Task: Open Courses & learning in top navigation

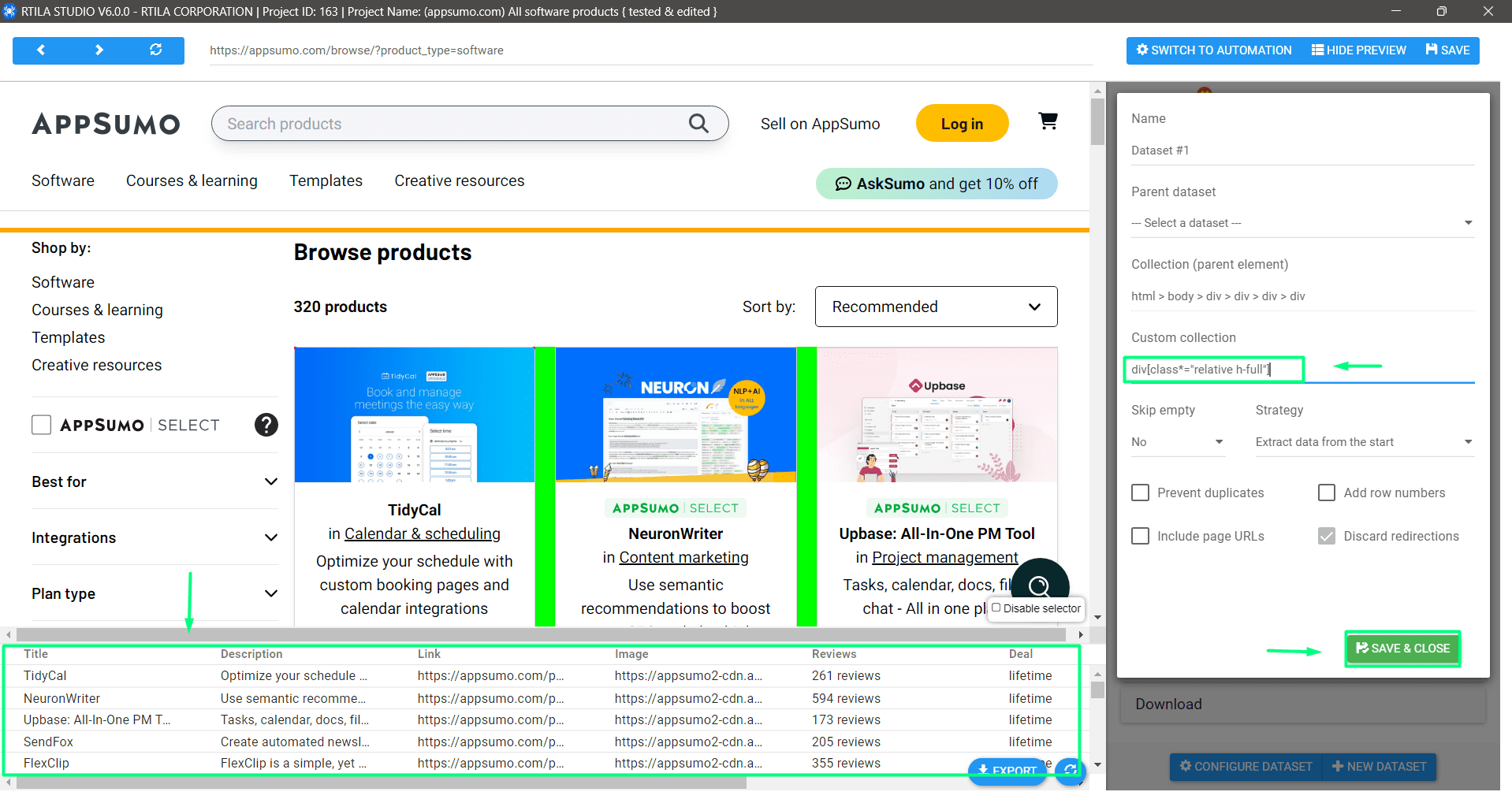Action: tap(192, 180)
